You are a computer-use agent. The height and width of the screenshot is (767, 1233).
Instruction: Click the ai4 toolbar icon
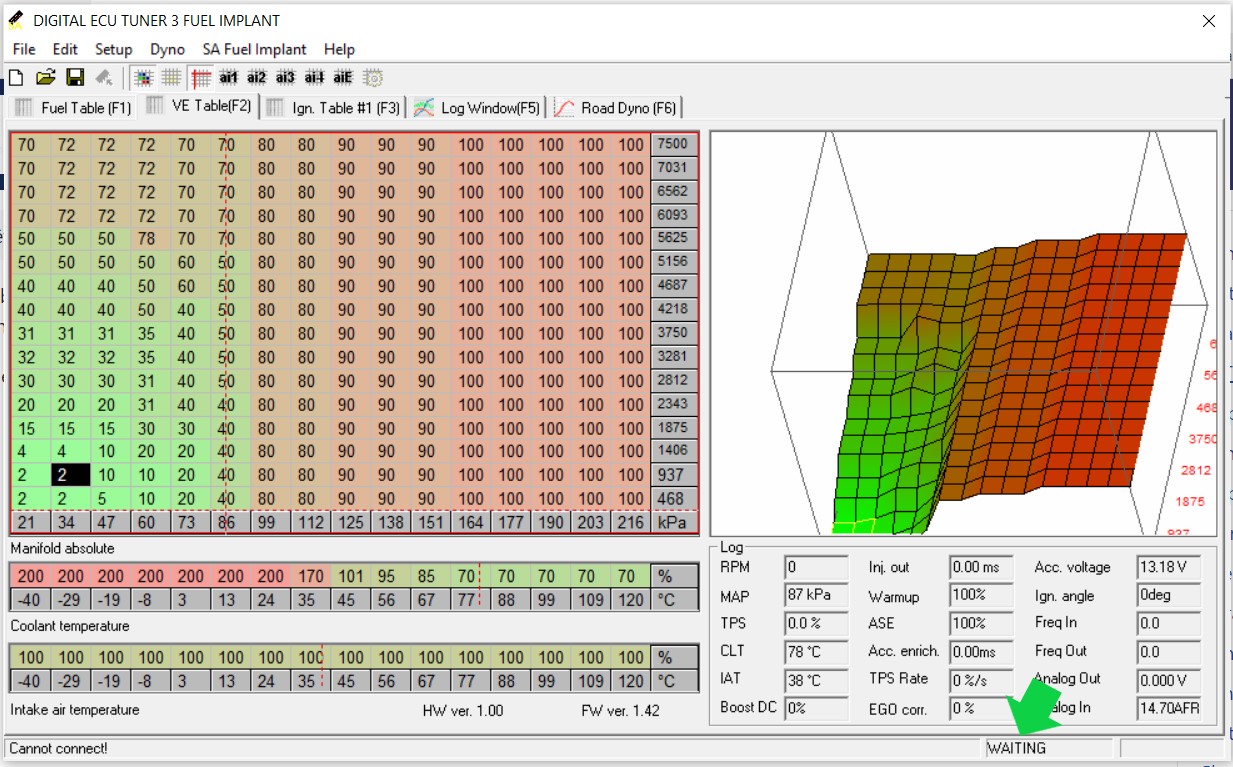click(x=315, y=78)
